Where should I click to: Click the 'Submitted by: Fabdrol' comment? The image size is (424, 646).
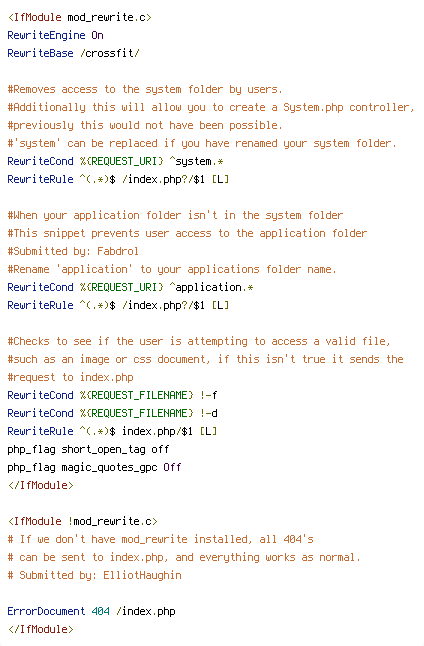[73, 251]
